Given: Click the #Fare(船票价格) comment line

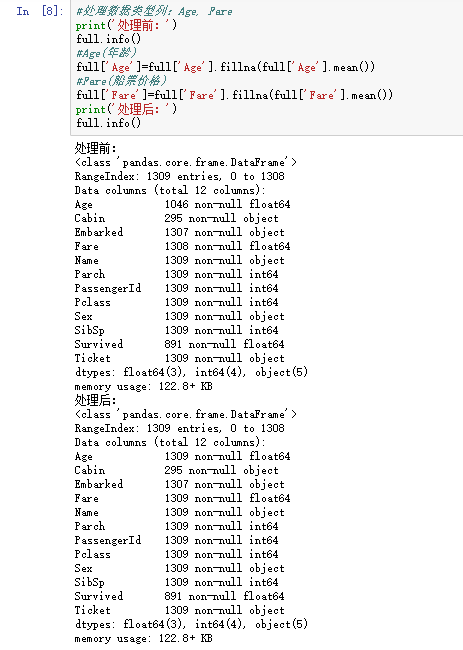Looking at the screenshot, I should (x=121, y=81).
